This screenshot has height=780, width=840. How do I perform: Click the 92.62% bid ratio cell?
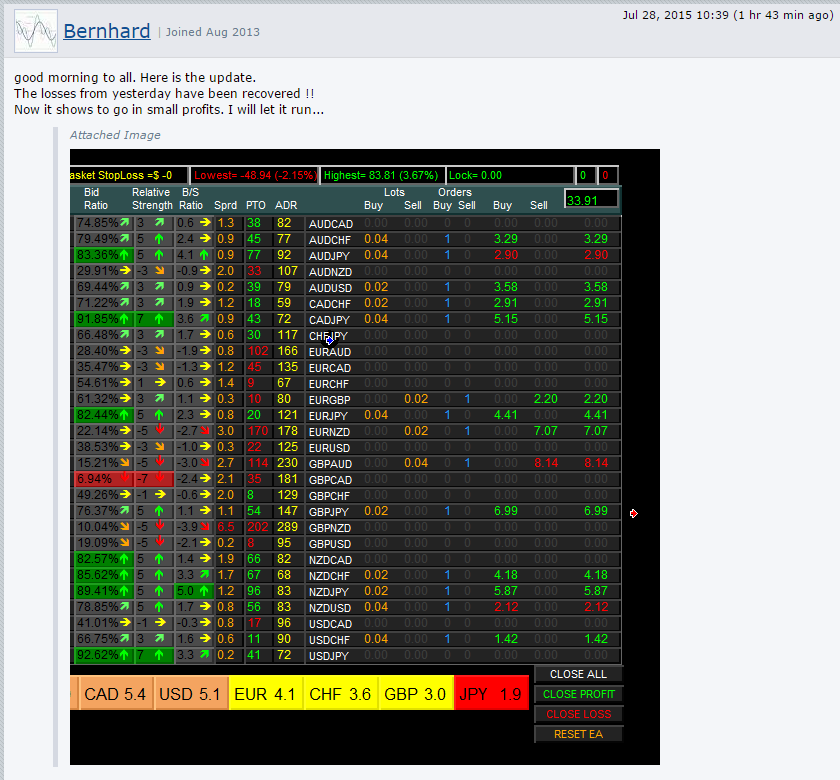103,655
